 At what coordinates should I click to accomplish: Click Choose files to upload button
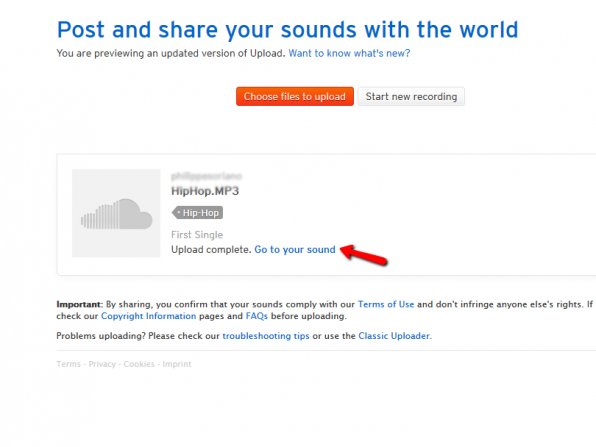(295, 97)
